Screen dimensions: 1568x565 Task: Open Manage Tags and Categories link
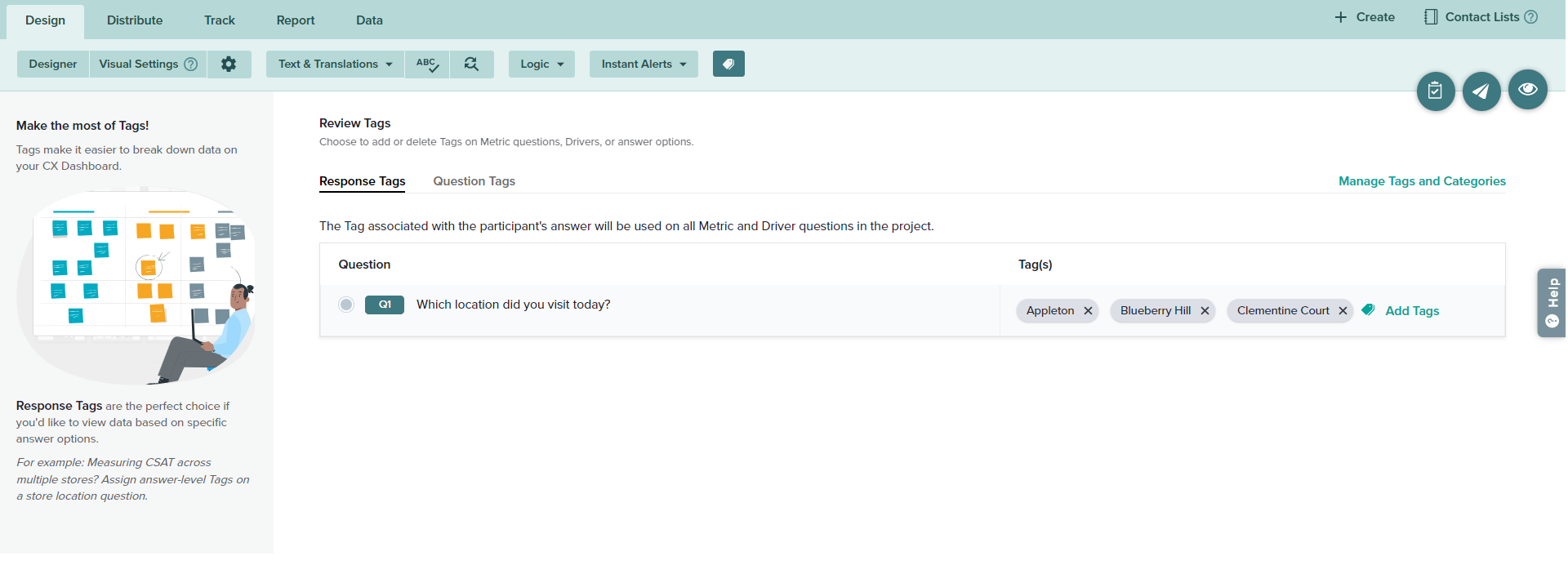pyautogui.click(x=1421, y=181)
